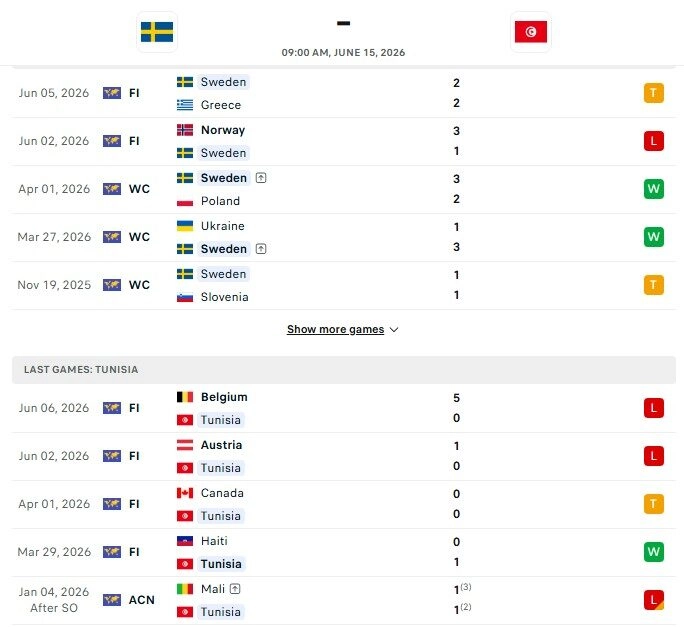Select the Ukraine team name
Image resolution: width=684 pixels, height=627 pixels.
pyautogui.click(x=222, y=226)
